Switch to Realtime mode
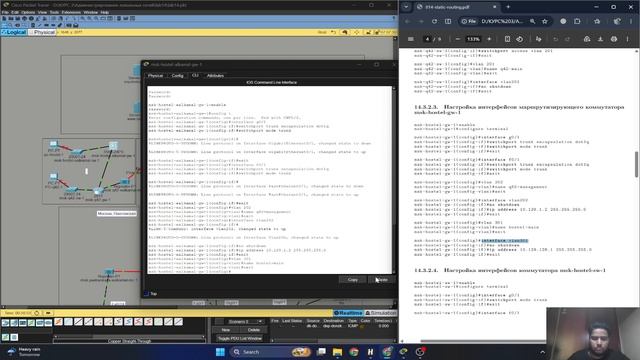This screenshot has width=640, height=360. click(x=348, y=313)
